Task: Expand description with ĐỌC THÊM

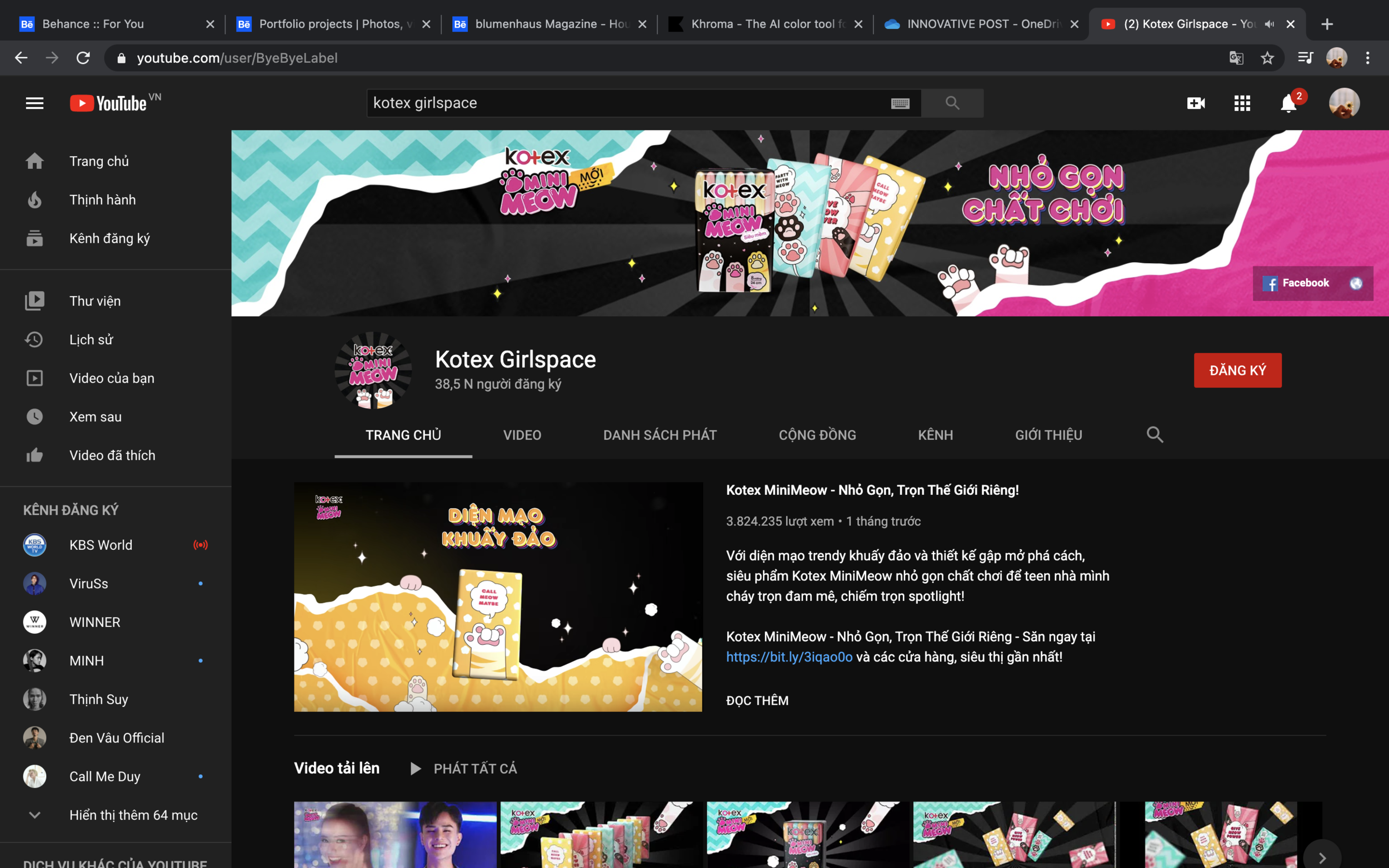Action: (x=757, y=700)
